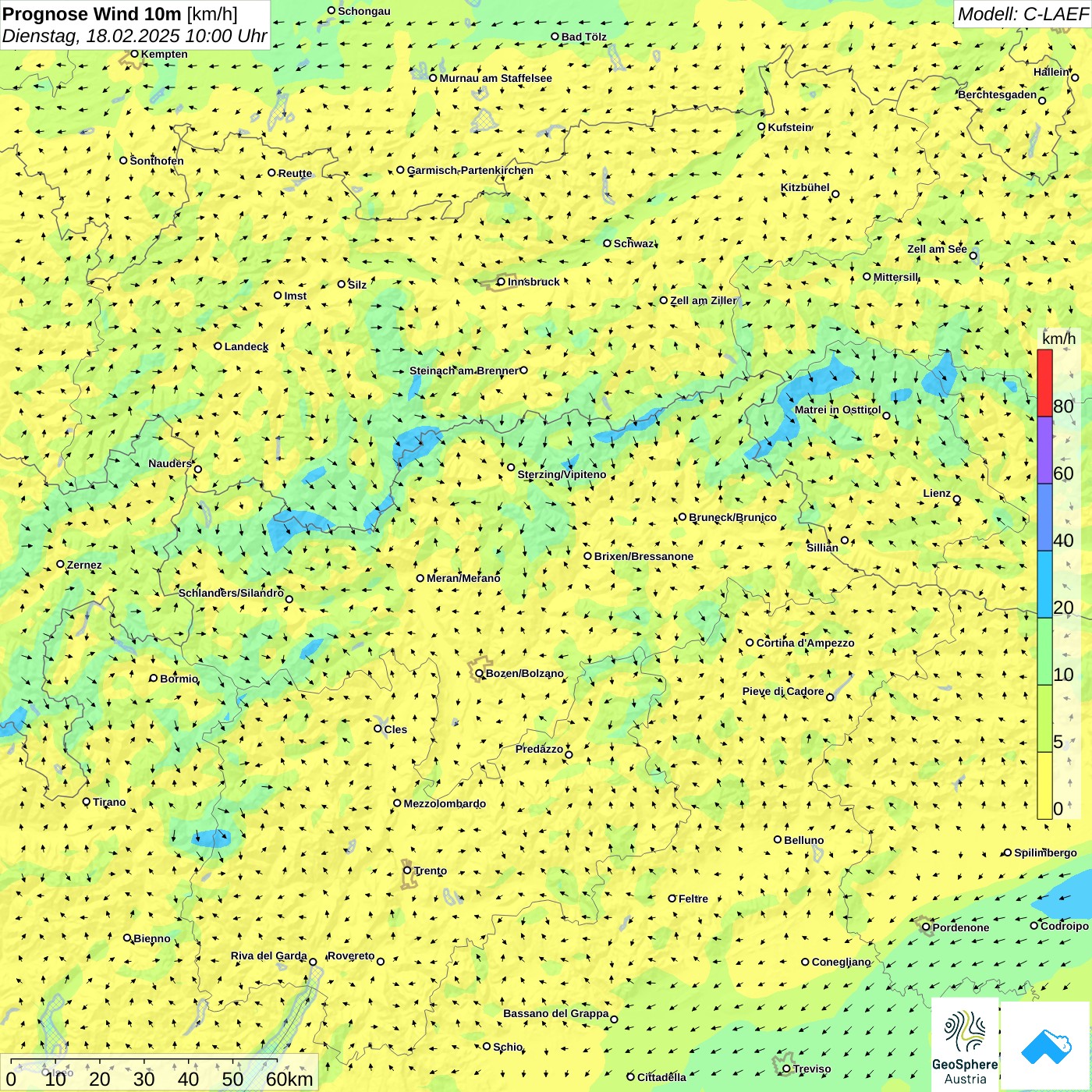This screenshot has height=1092, width=1092.
Task: Click the 'Predazzo' label
Action: click(539, 749)
